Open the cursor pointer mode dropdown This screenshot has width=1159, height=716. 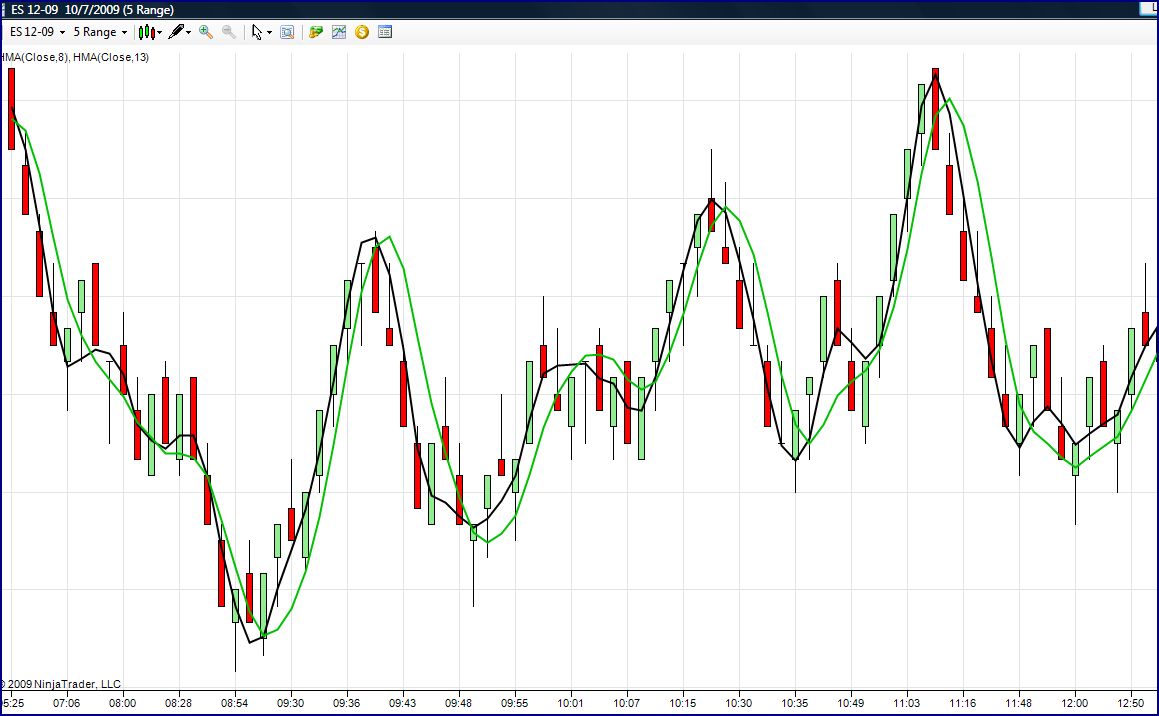261,32
